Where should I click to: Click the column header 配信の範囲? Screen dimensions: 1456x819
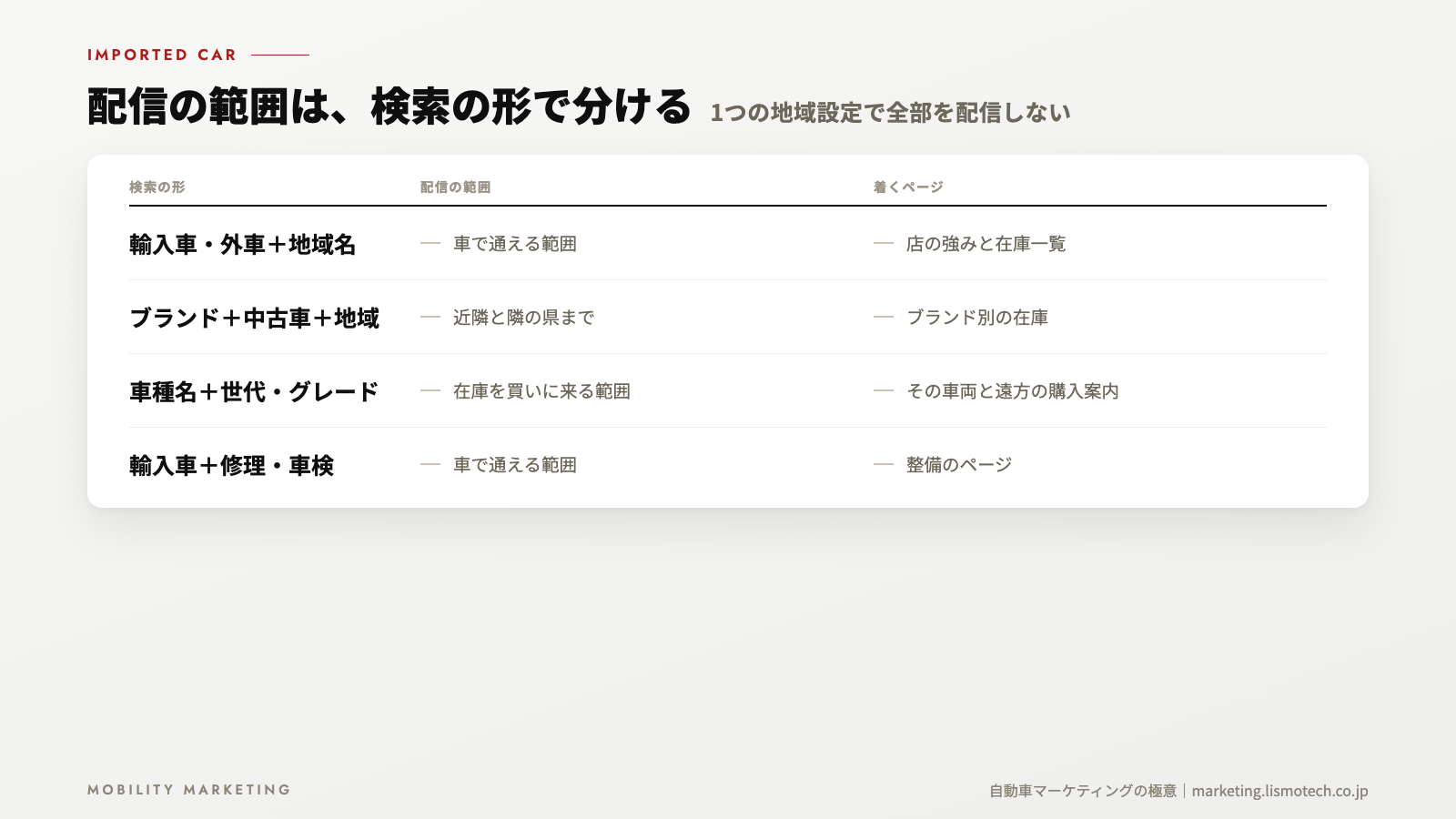pos(455,187)
